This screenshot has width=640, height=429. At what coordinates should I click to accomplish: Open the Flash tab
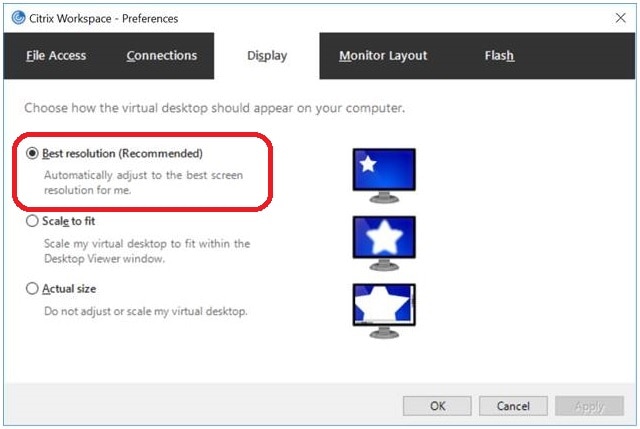499,56
